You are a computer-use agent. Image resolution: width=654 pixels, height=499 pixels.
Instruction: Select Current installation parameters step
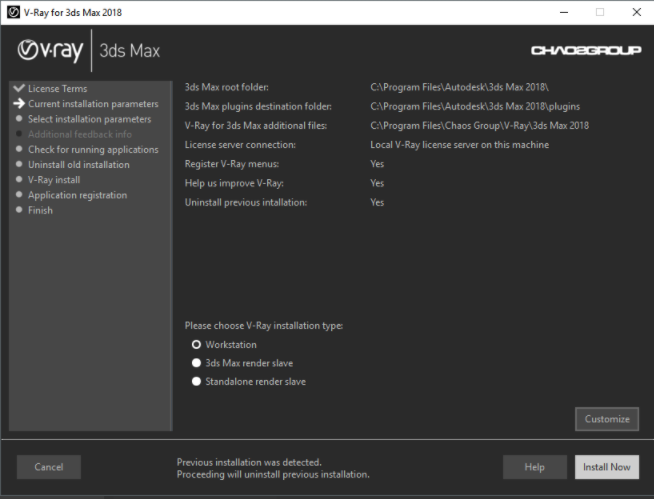pyautogui.click(x=93, y=104)
